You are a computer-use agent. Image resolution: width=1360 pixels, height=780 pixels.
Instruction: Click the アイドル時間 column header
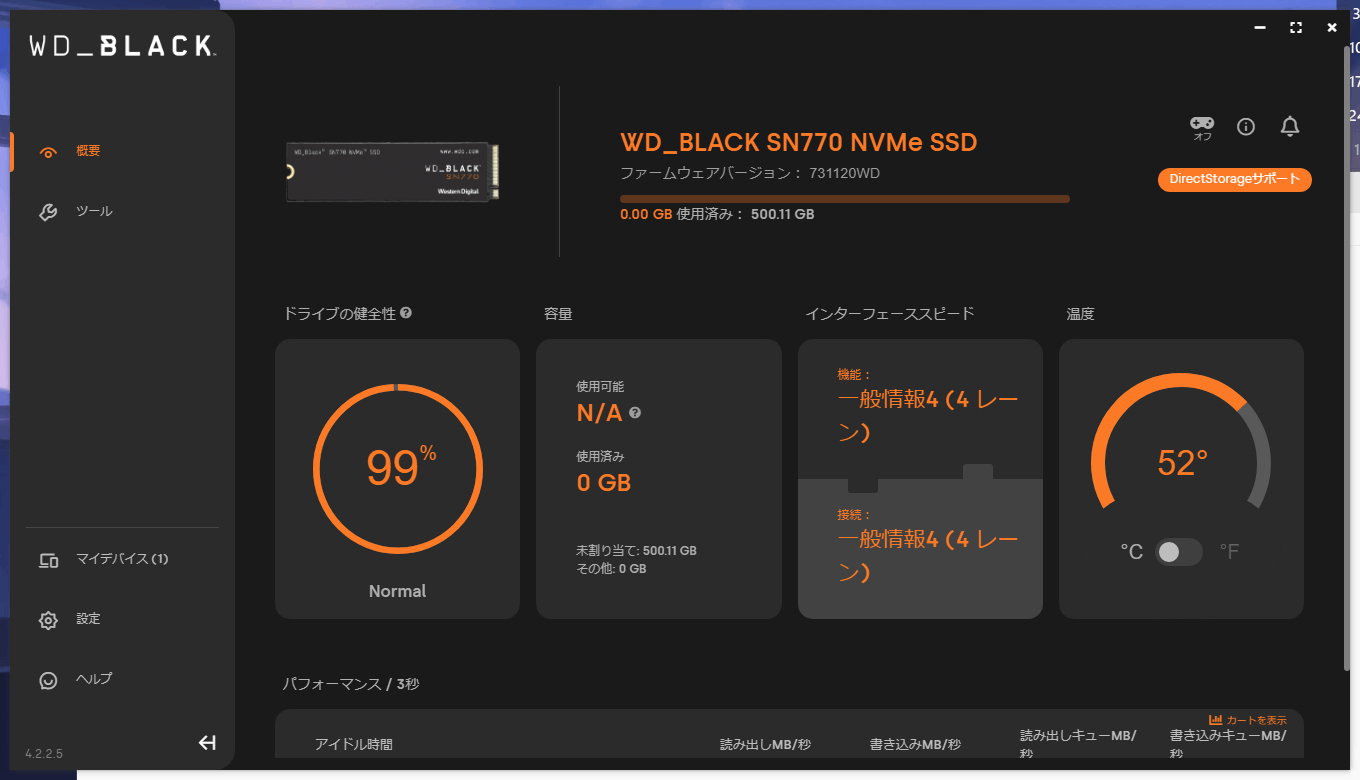pos(354,744)
